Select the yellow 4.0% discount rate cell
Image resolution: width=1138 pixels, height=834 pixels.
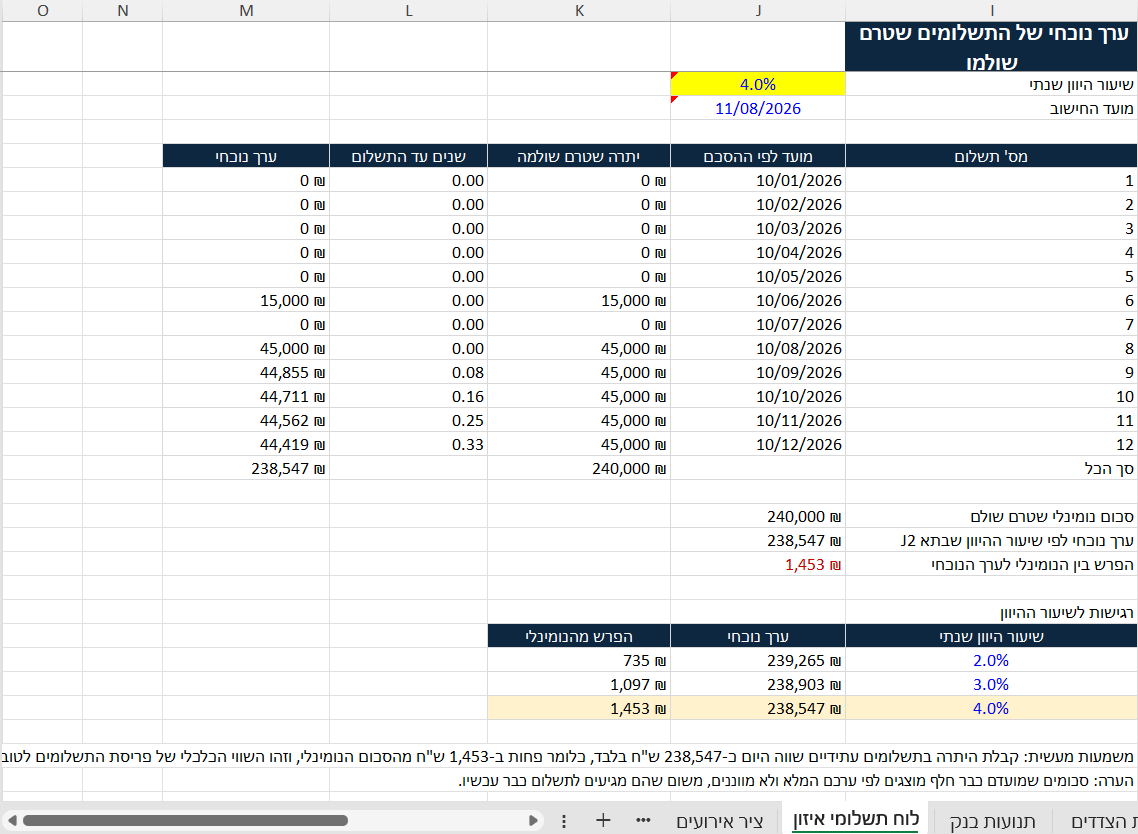(x=758, y=84)
